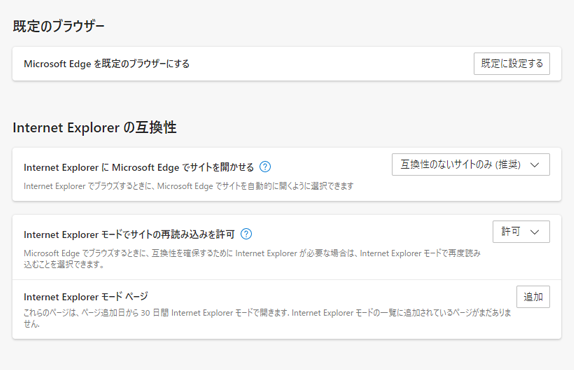Click description starting Microsoft Edge でブラウズするときに
This screenshot has width=574, height=370.
[252, 258]
